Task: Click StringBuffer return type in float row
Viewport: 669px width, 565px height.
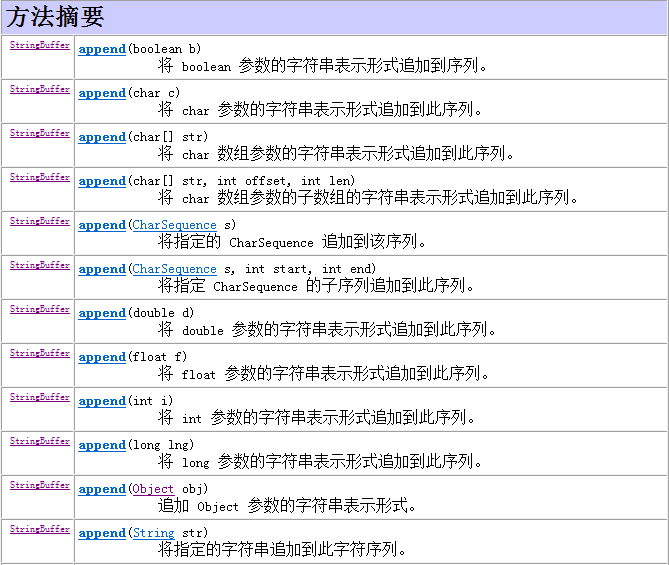Action: 40,353
